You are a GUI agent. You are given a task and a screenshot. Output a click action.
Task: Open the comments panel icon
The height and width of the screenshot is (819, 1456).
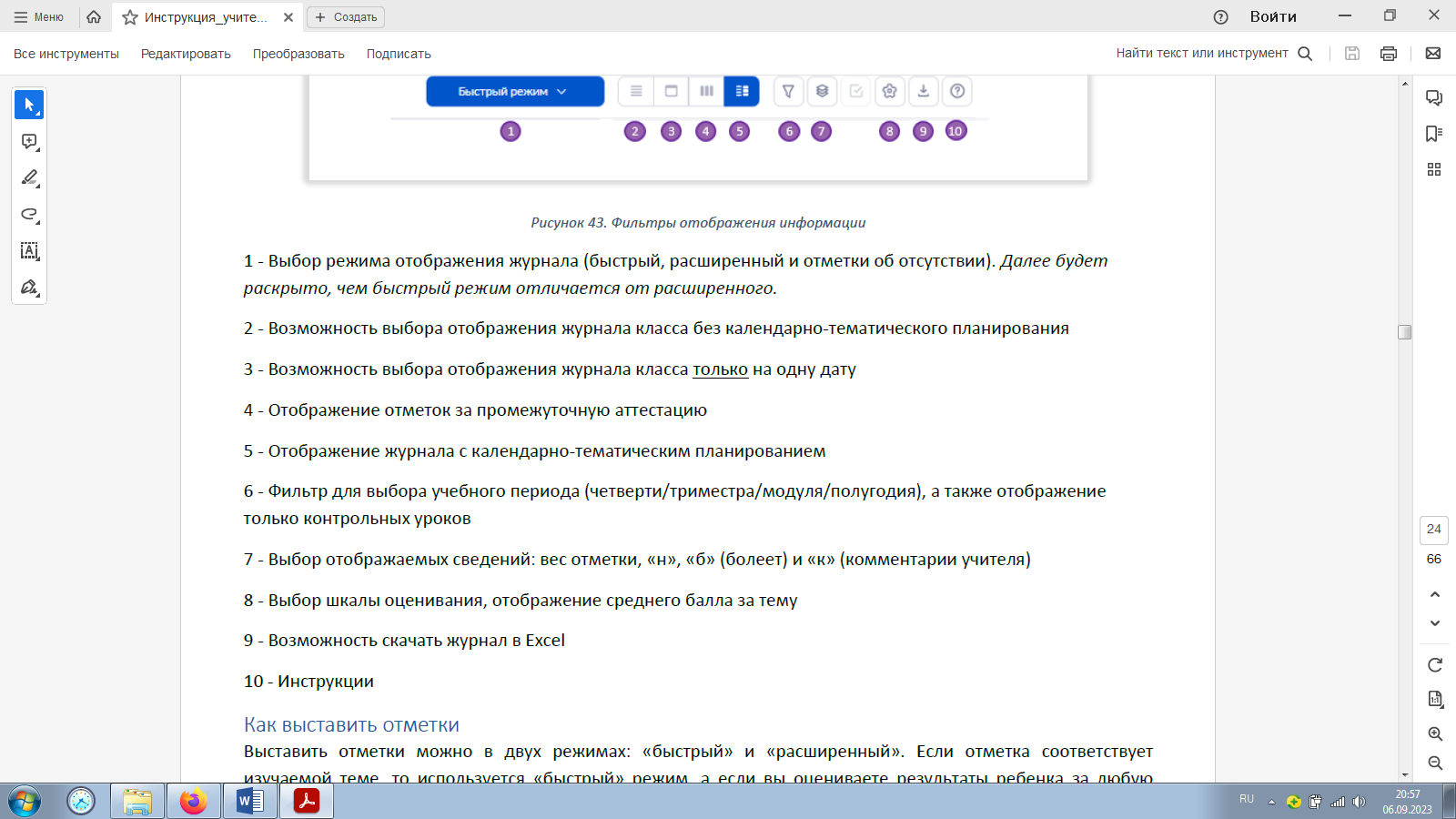1434,98
